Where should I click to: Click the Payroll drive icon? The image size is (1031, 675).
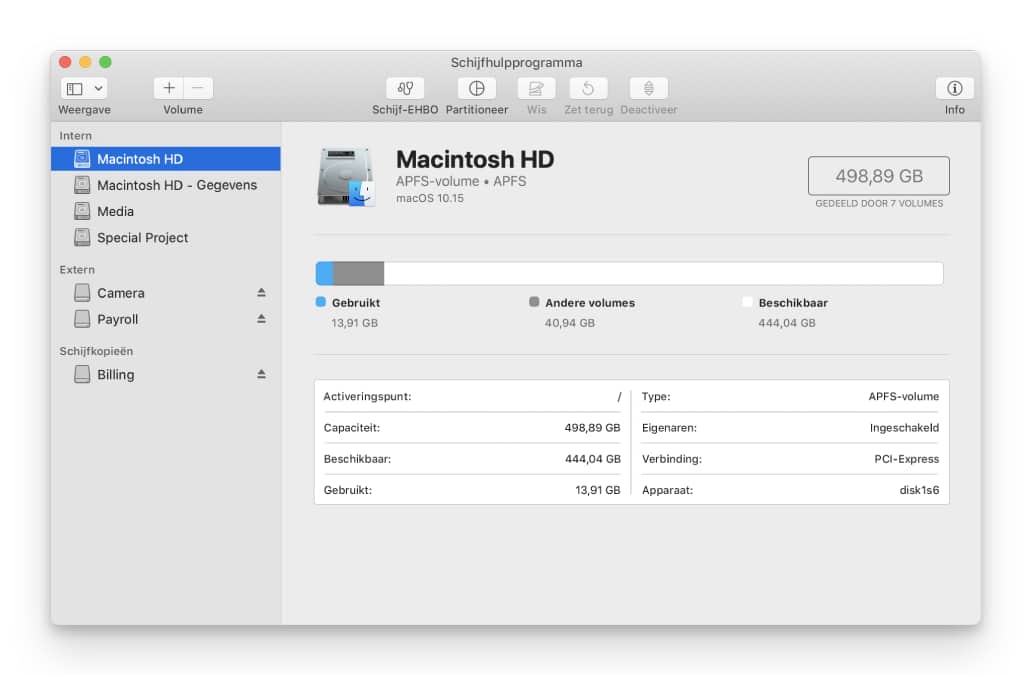pyautogui.click(x=82, y=319)
